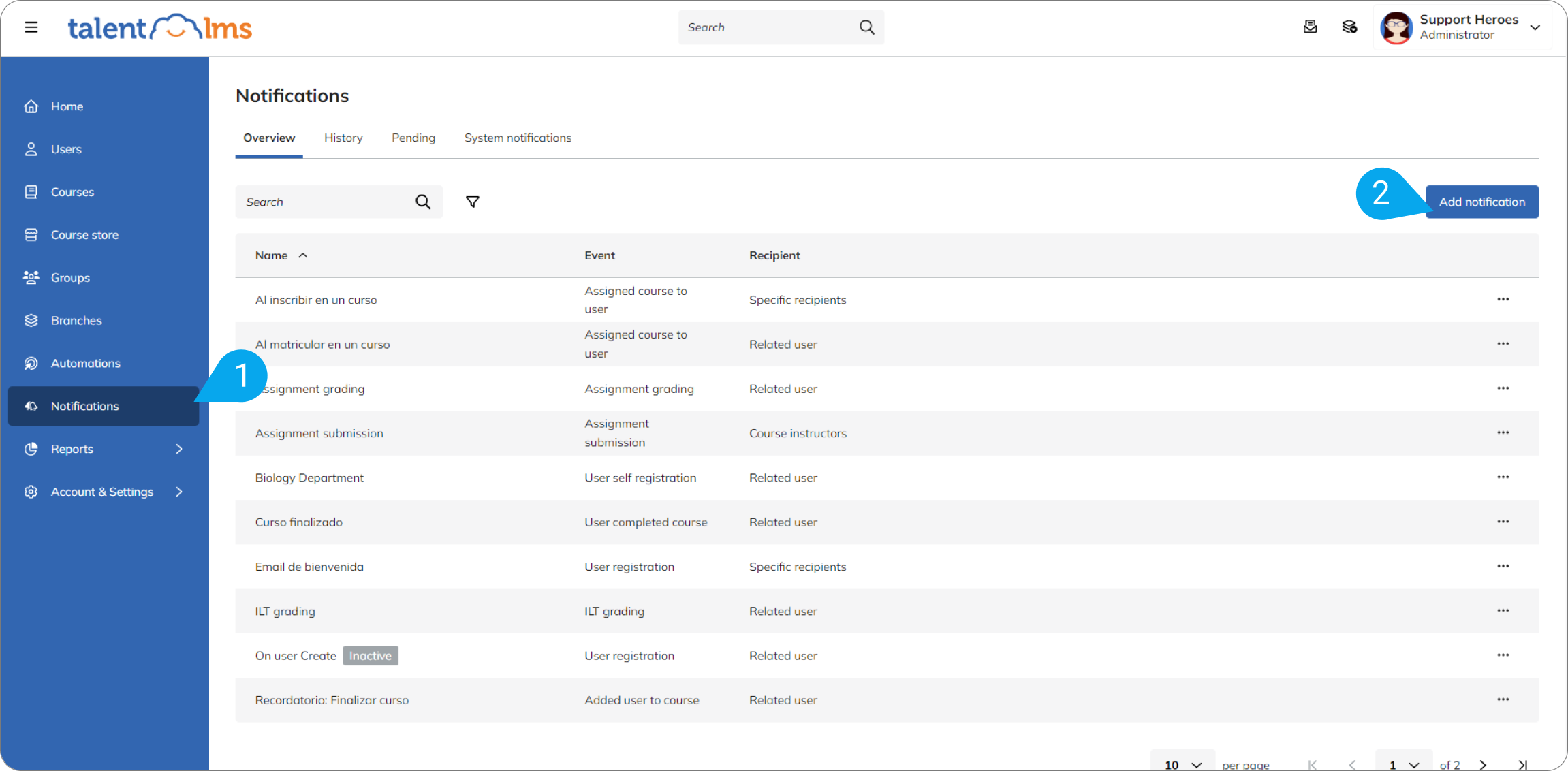Click the Support Heroes avatar

[x=1396, y=27]
